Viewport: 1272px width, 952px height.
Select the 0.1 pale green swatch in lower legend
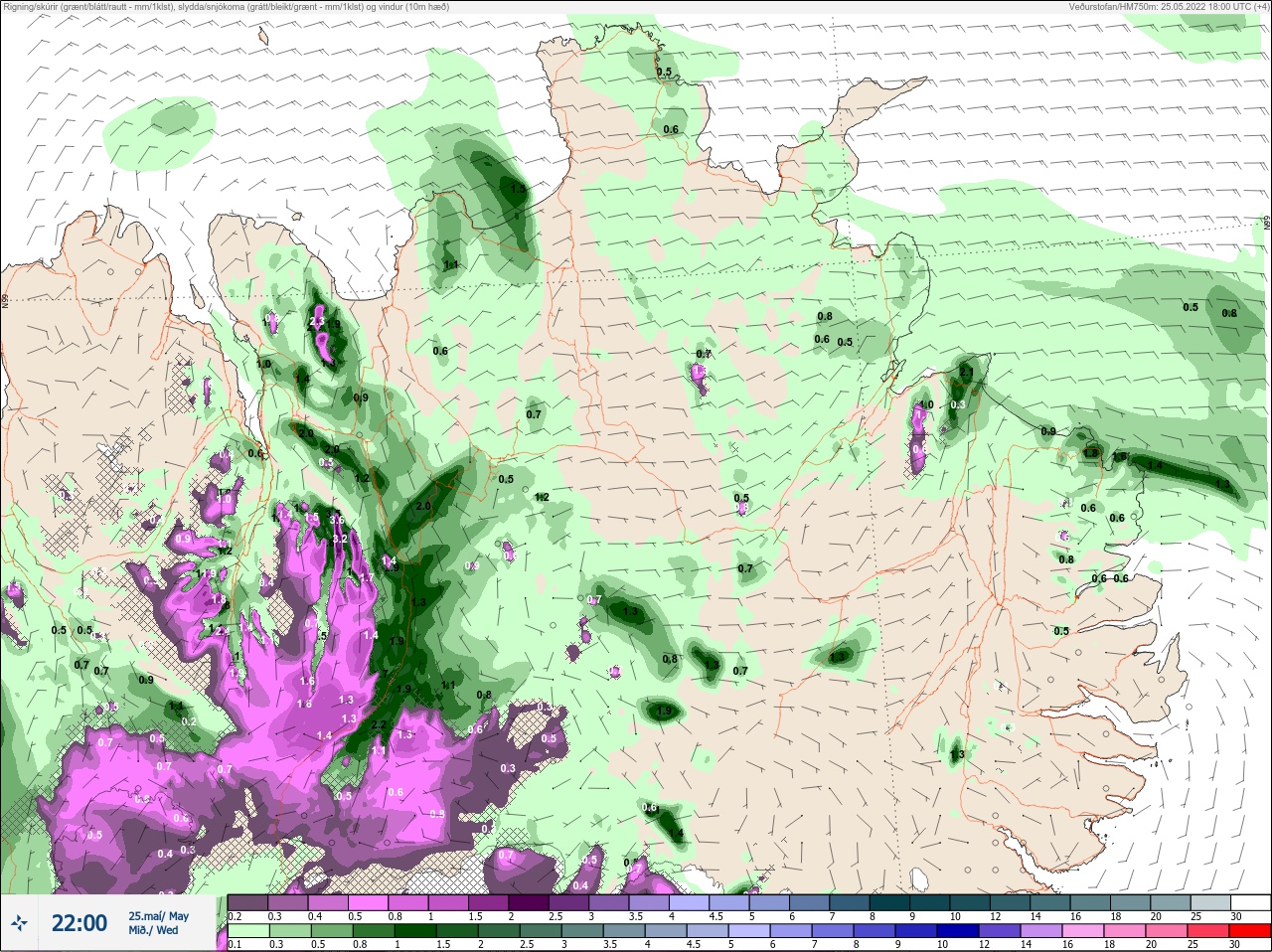click(x=247, y=931)
